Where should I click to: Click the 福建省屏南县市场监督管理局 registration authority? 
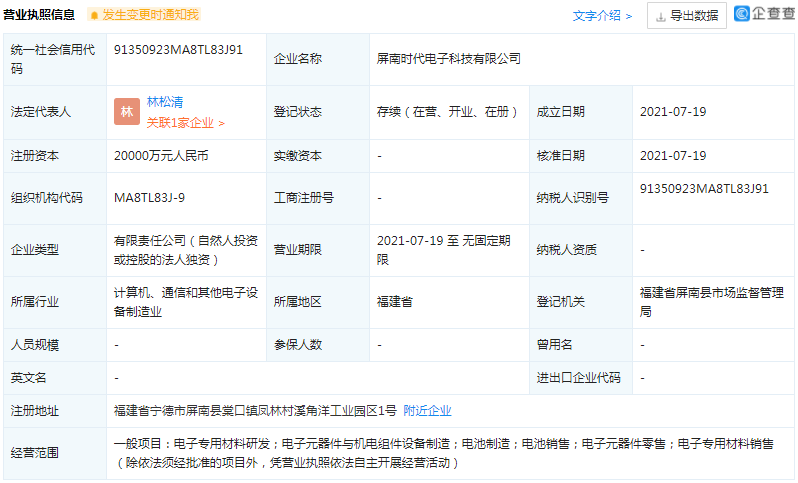[713, 301]
